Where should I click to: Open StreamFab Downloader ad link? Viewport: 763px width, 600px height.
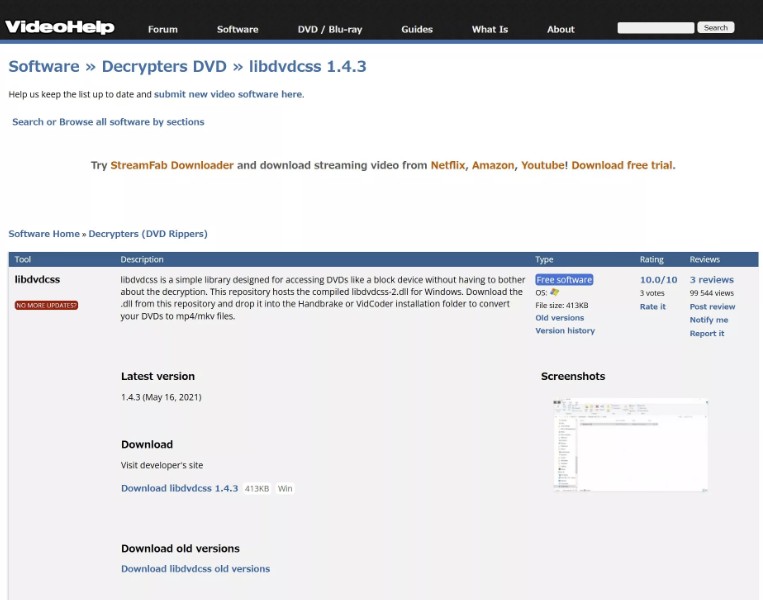[x=172, y=165]
